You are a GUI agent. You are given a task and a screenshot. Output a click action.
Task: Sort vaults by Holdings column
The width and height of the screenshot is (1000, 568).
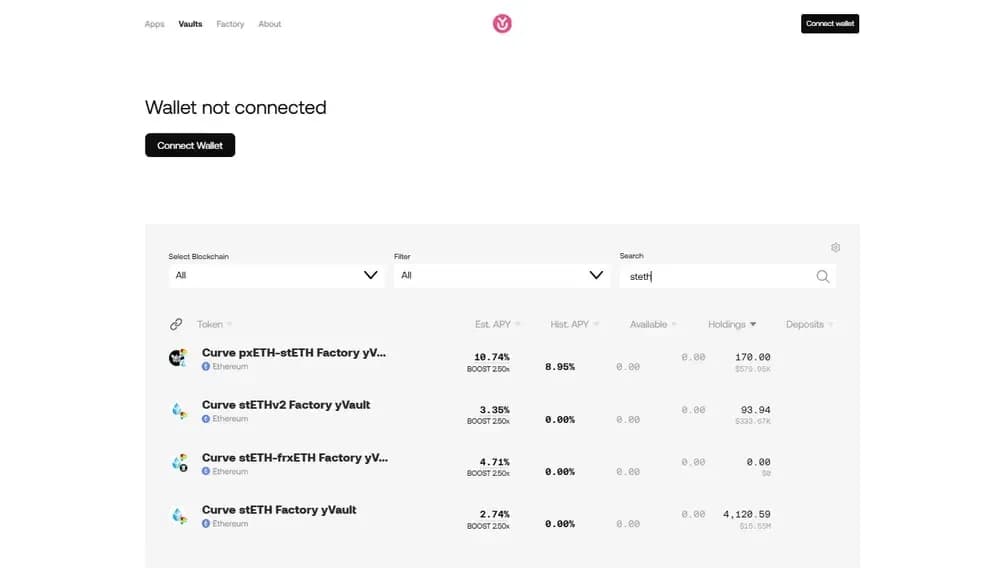pos(732,324)
